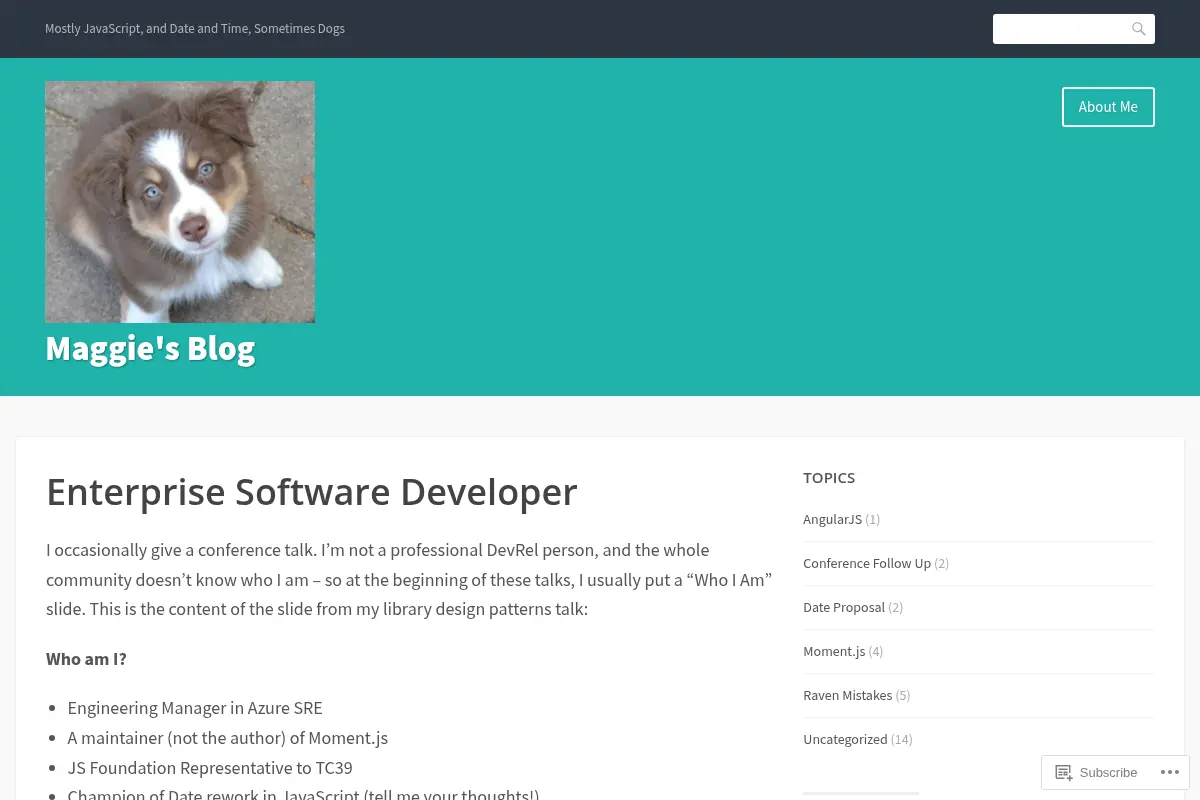Click 'JS Foundation Representative to TC39' bullet
The width and height of the screenshot is (1200, 800).
tap(210, 768)
